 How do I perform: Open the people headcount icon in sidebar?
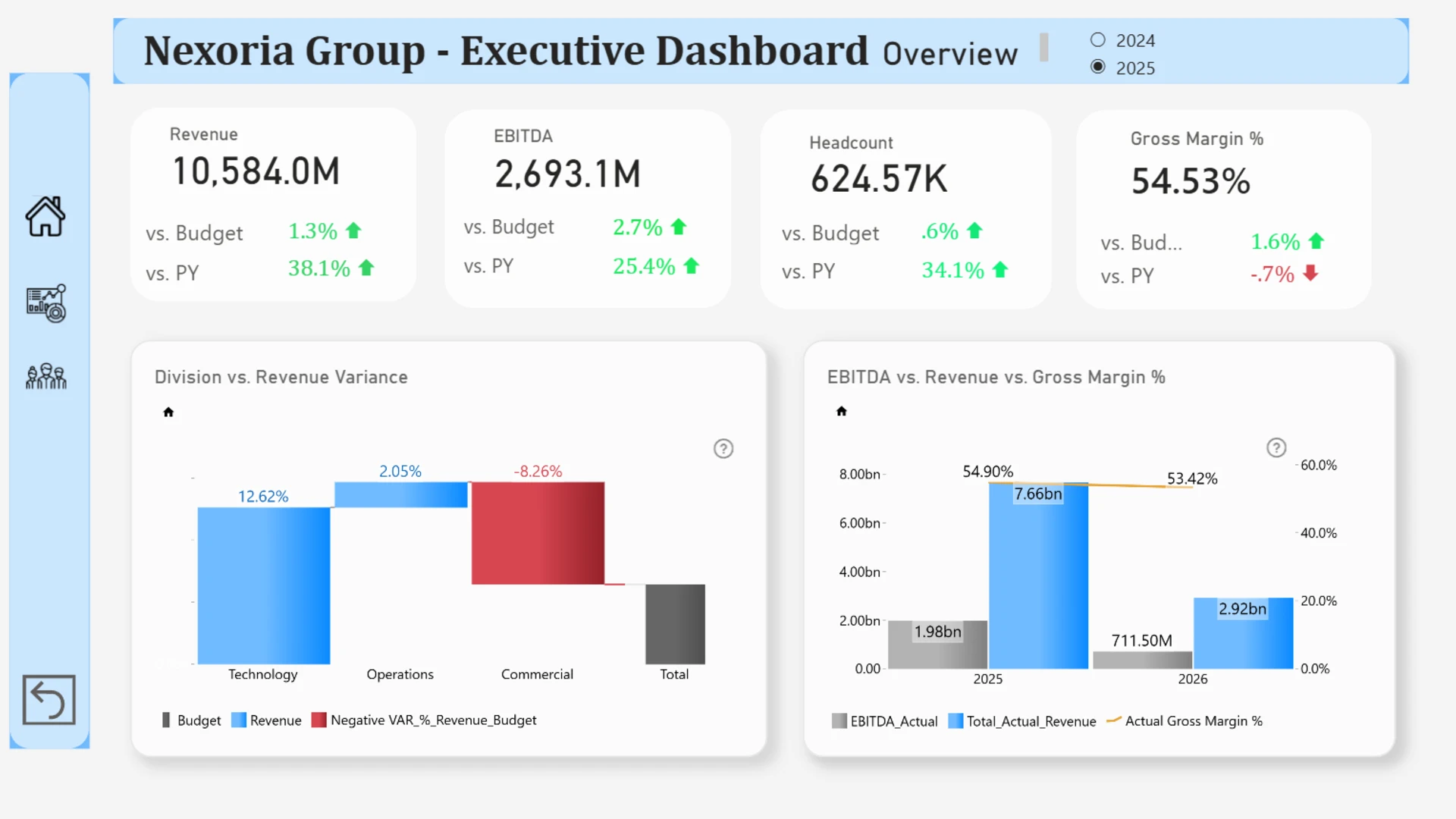46,376
